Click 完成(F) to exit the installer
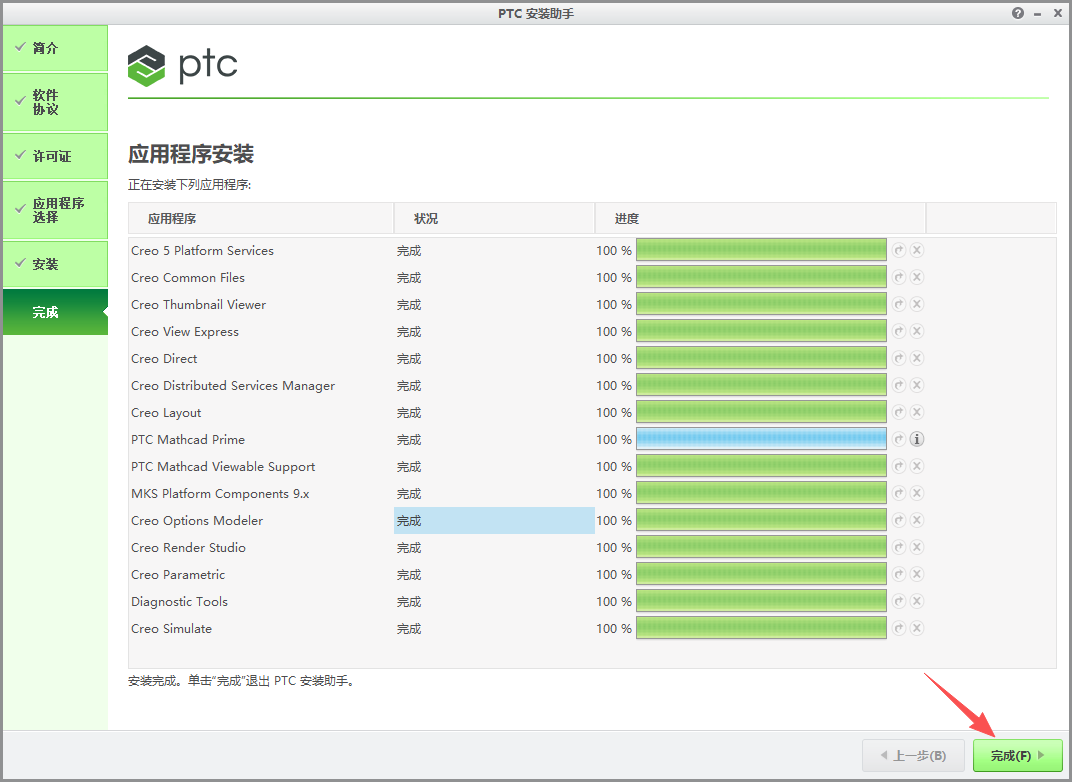 [x=1016, y=756]
